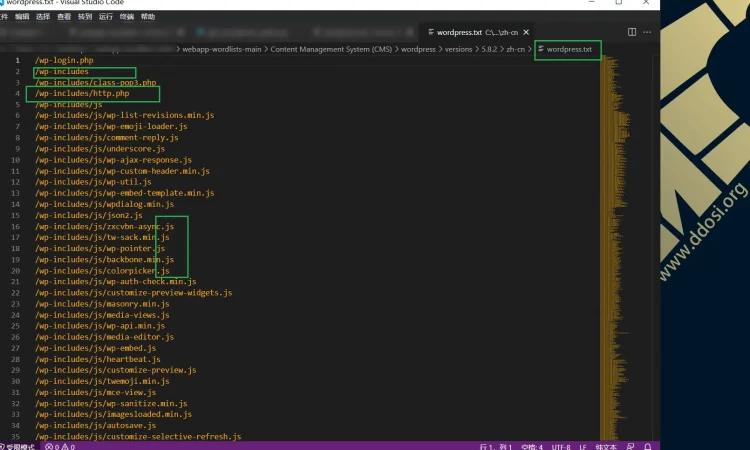The height and width of the screenshot is (450, 750).
Task: Open the 编辑 (Edit) menu
Action: point(22,17)
